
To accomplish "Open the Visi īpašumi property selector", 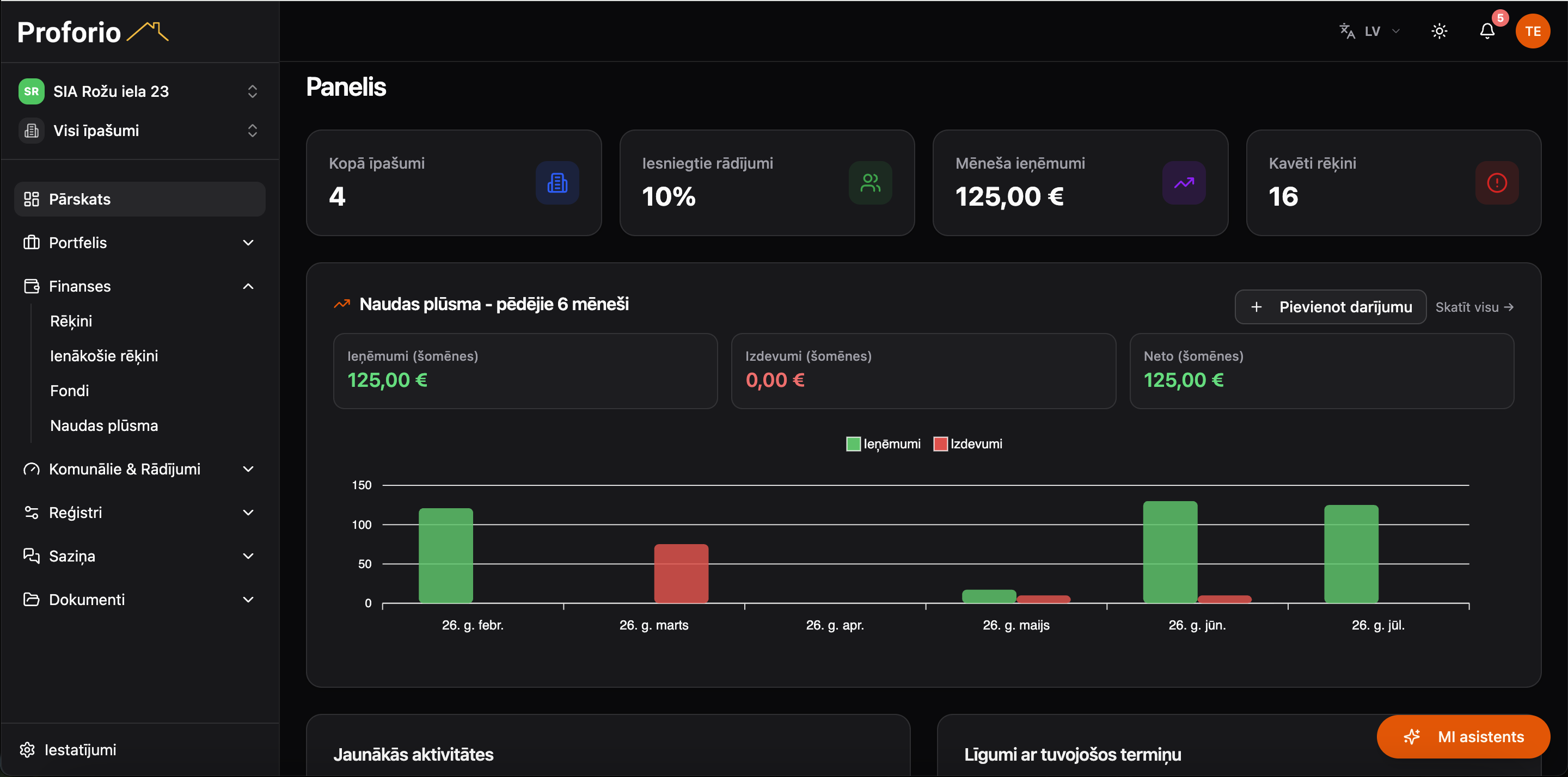I will point(139,130).
